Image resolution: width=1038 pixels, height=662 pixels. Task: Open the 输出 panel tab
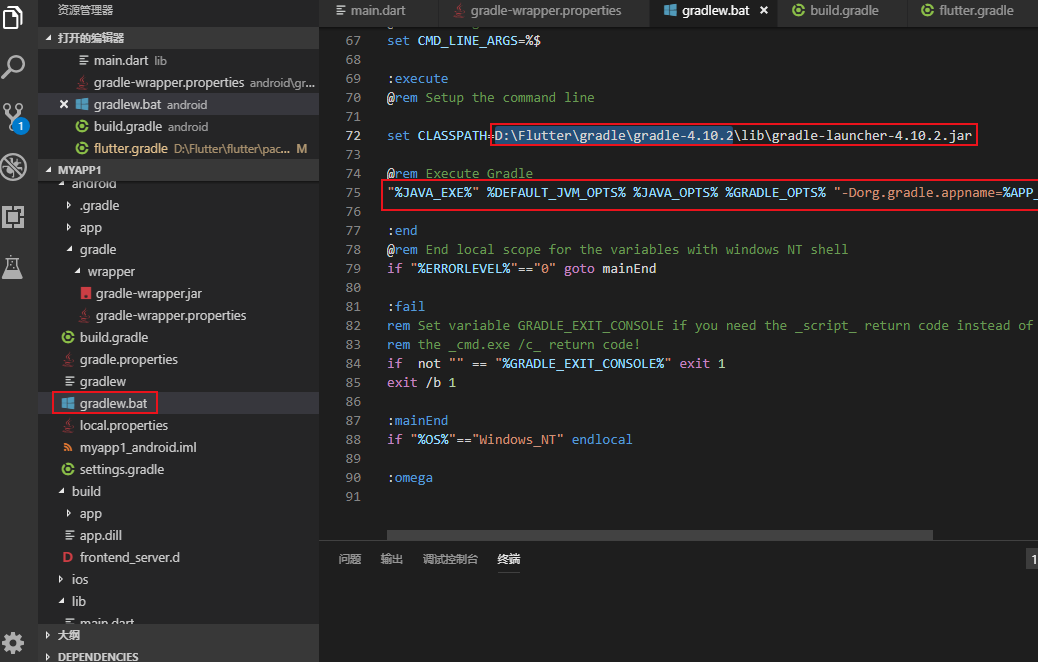(x=391, y=559)
